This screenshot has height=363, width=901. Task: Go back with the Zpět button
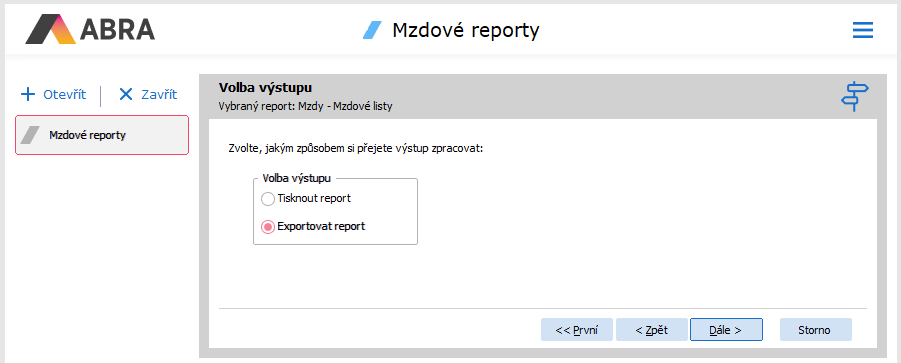652,330
